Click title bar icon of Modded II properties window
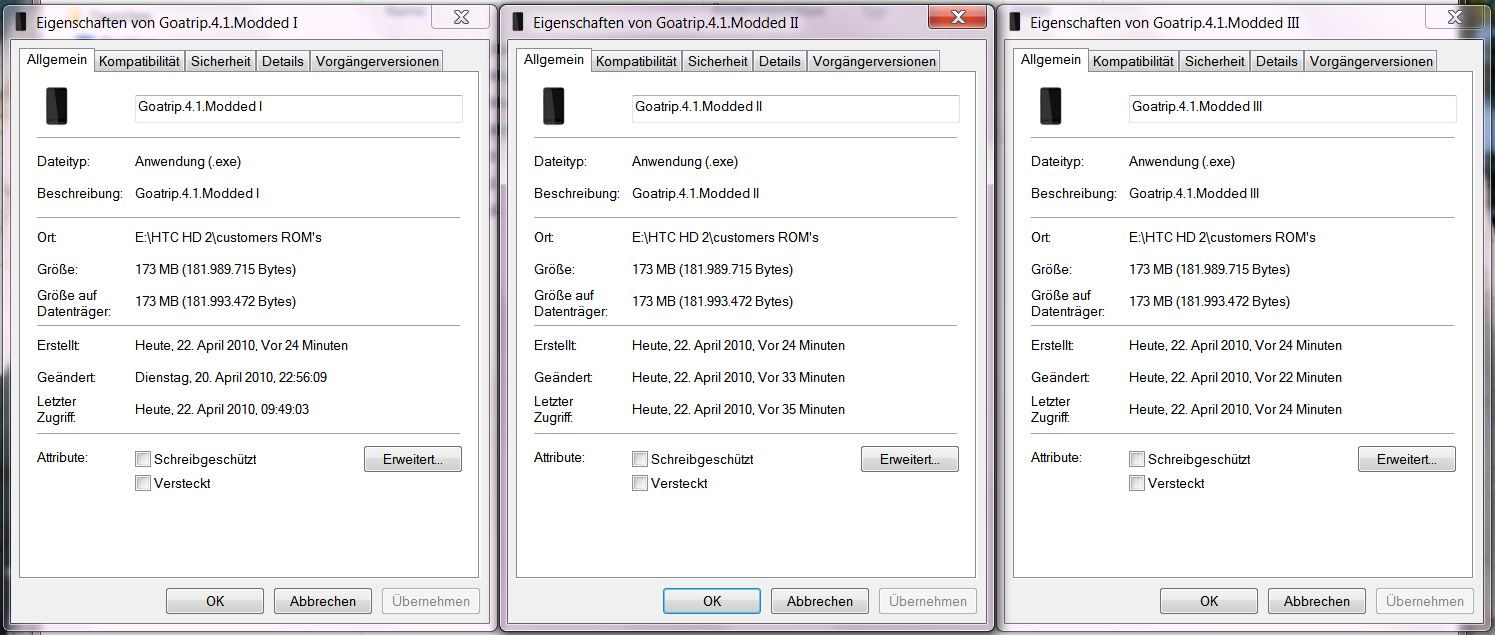 pyautogui.click(x=517, y=21)
